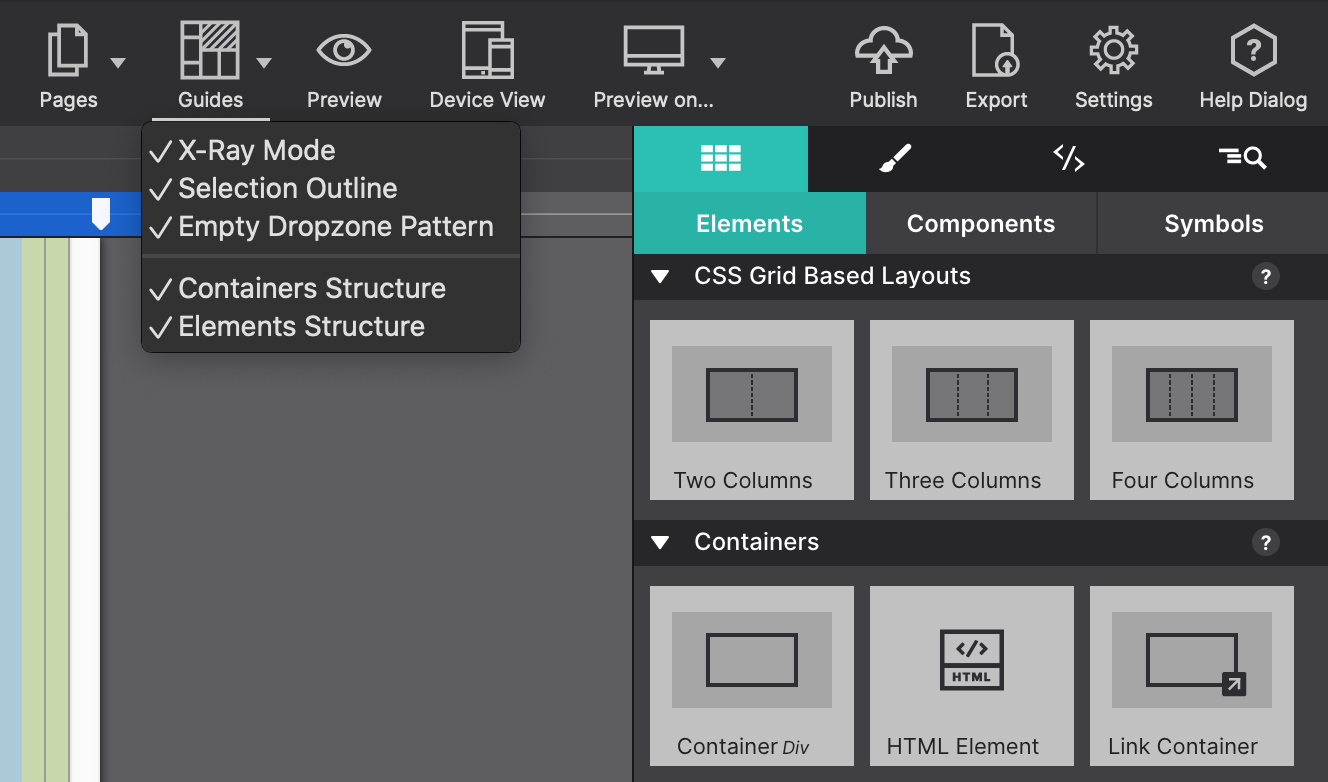Open Preview with the eye icon

(344, 50)
